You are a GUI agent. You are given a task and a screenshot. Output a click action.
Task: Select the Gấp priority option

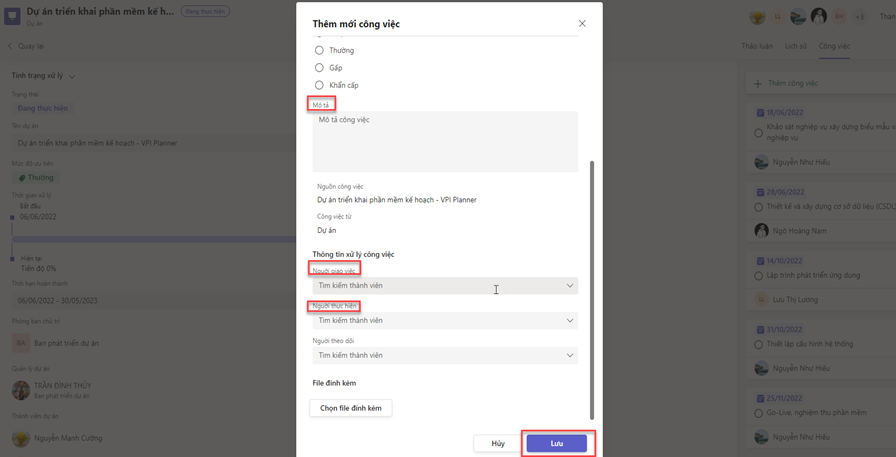tap(319, 68)
